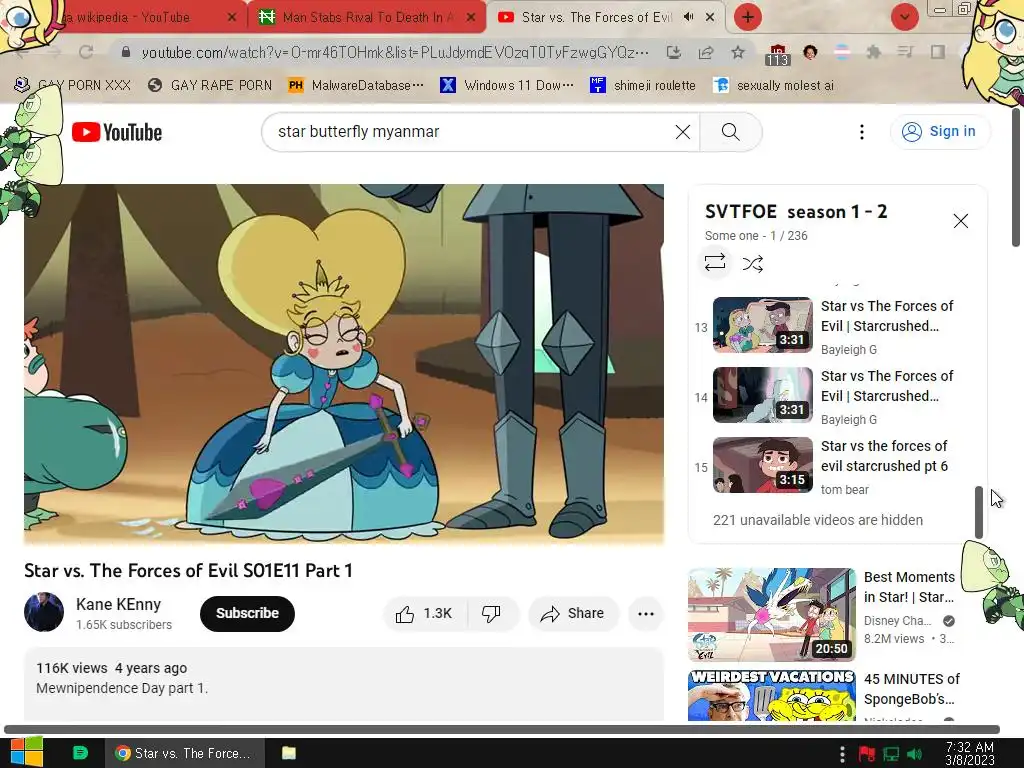
Task: Click the install app icon in address bar
Action: (x=673, y=52)
